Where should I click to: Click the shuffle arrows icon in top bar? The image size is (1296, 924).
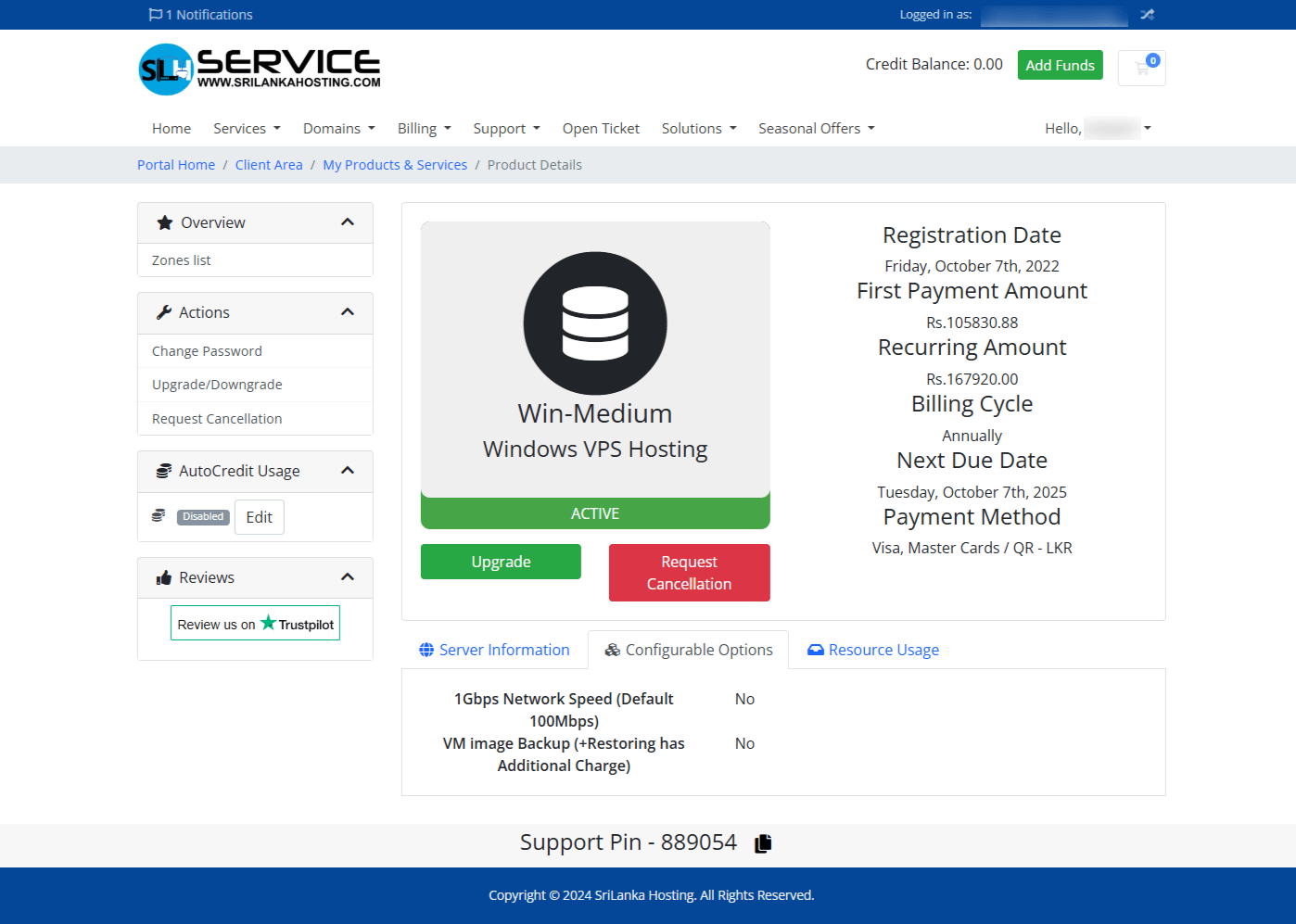(1148, 15)
